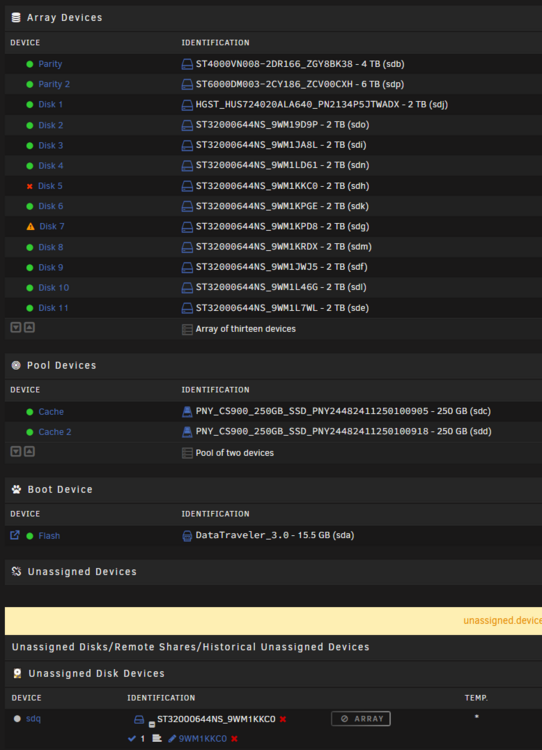Click the ST32000644NS_9WM19D9P - 2 TB (sdo) text
The width and height of the screenshot is (542, 750).
point(282,125)
